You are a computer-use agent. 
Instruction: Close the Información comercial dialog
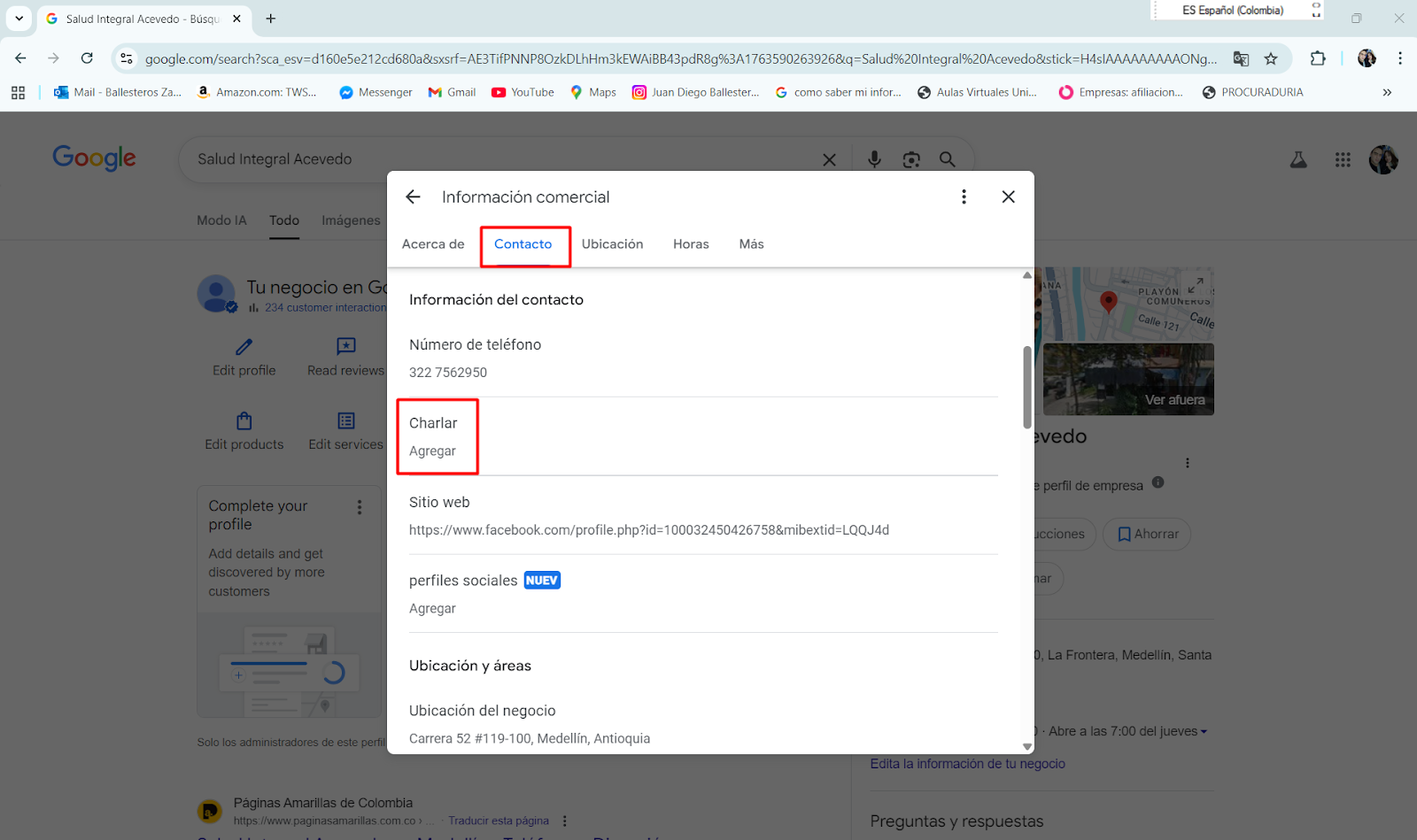pos(1008,197)
